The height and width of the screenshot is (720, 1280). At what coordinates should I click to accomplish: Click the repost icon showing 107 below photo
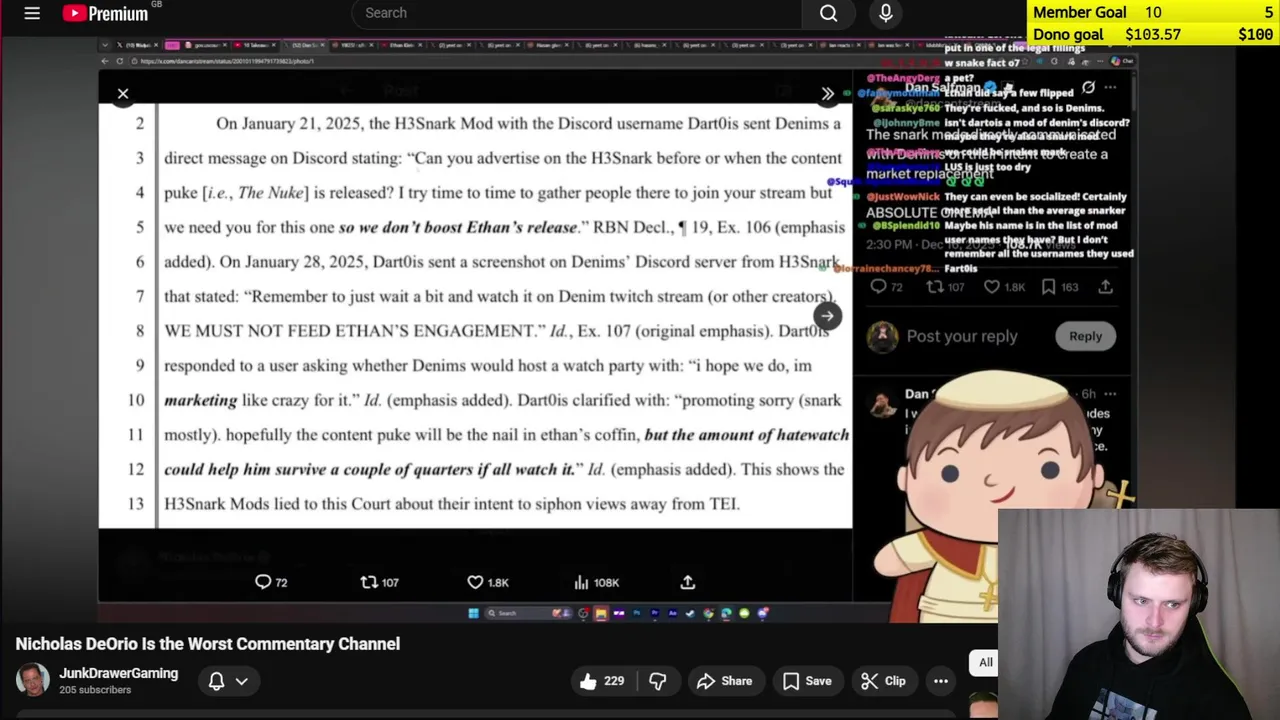369,582
